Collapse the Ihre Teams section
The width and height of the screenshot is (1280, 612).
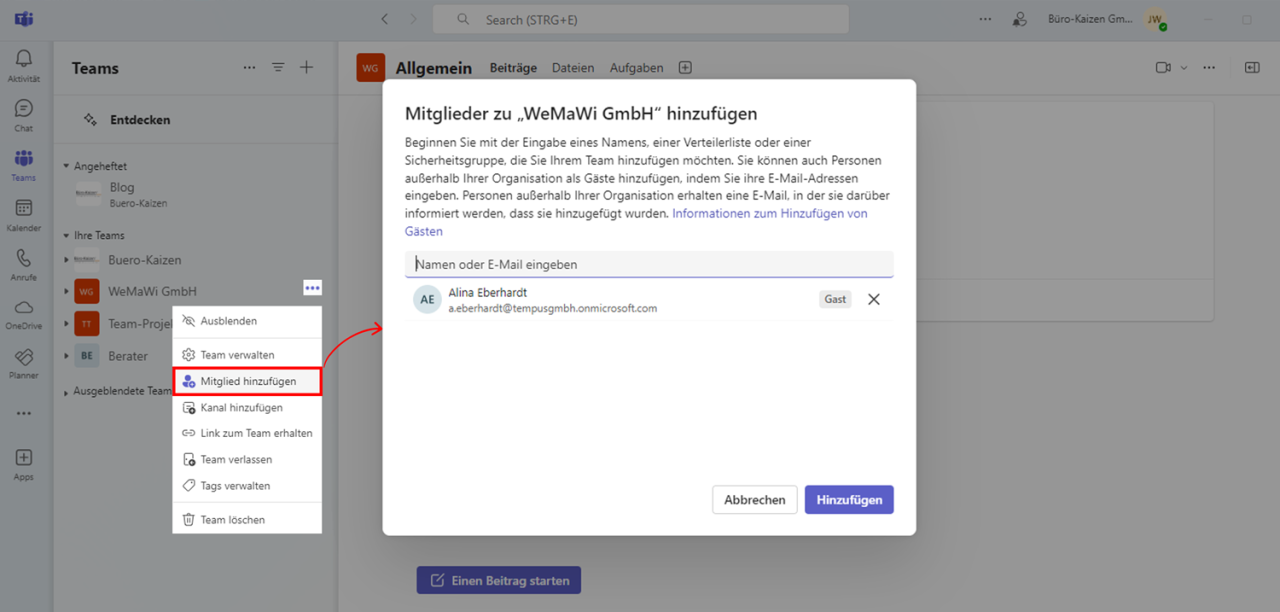(67, 235)
